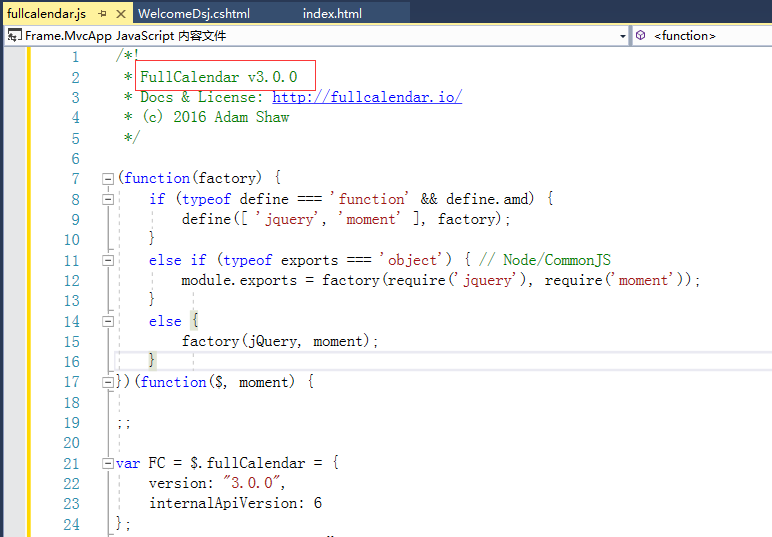Viewport: 772px width, 537px height.
Task: Click the closing brace on line 16
Action: click(x=152, y=360)
